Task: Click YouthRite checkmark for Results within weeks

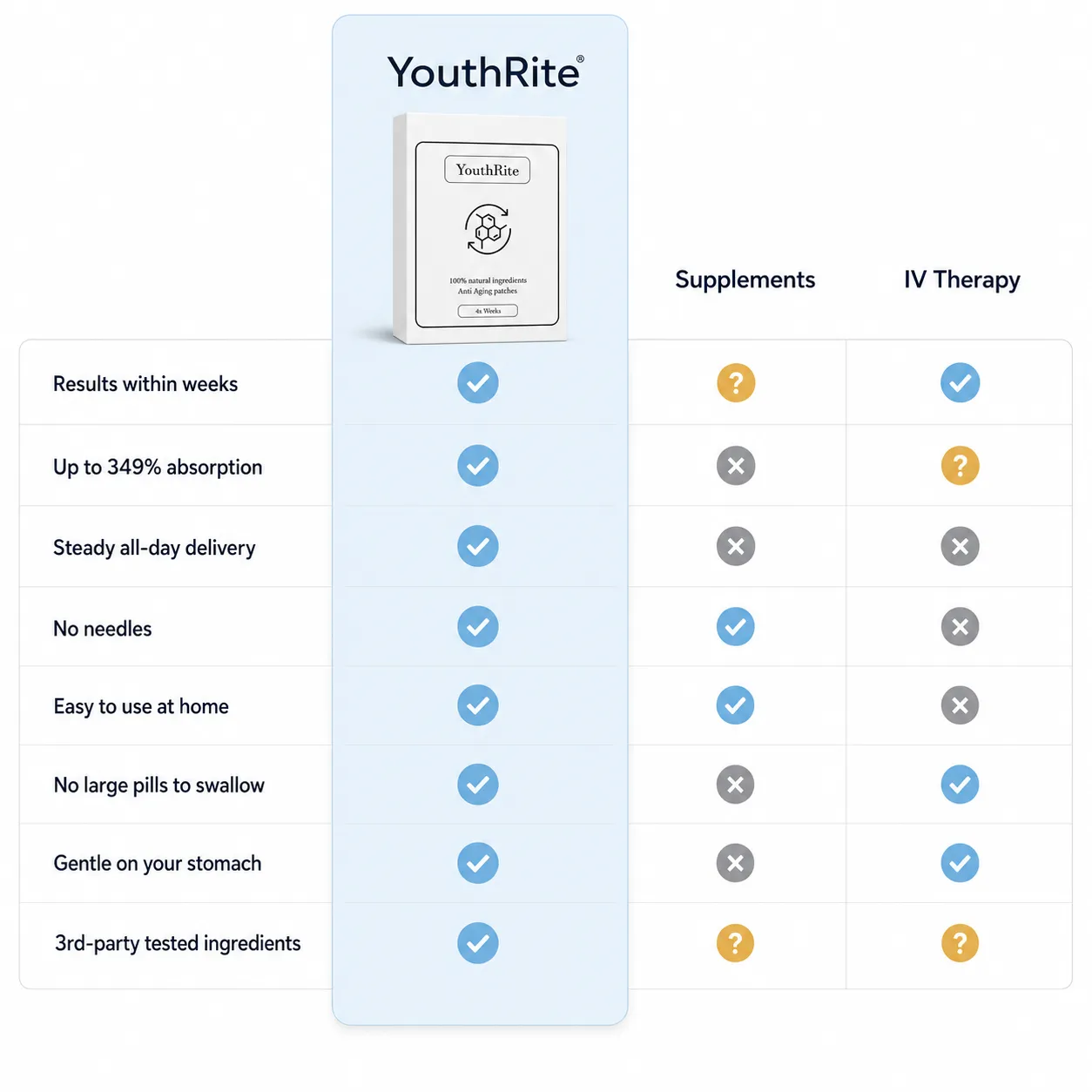Action: click(x=478, y=383)
